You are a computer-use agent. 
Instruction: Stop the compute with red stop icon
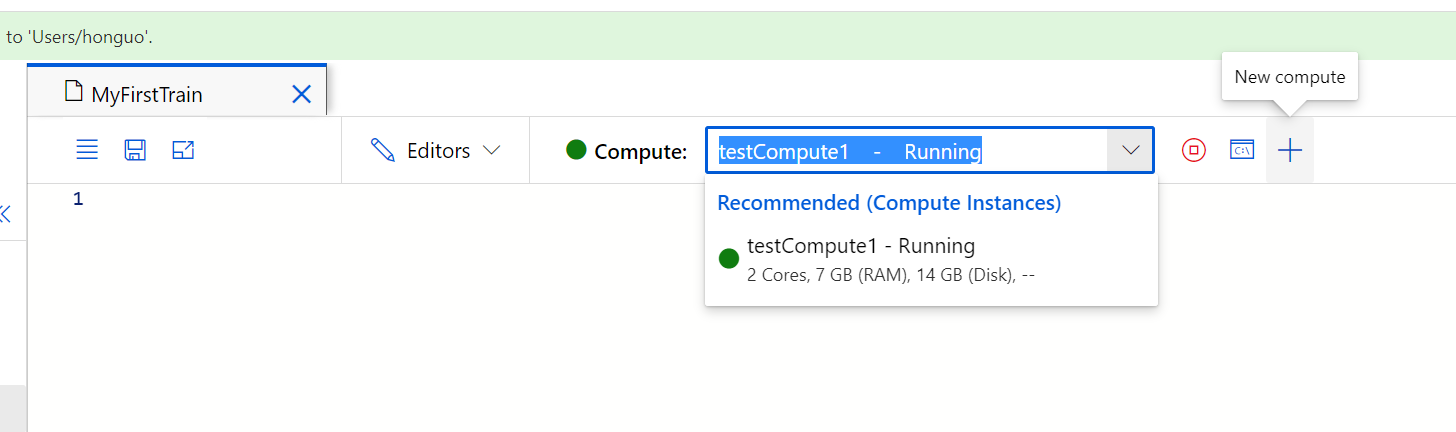pyautogui.click(x=1193, y=150)
